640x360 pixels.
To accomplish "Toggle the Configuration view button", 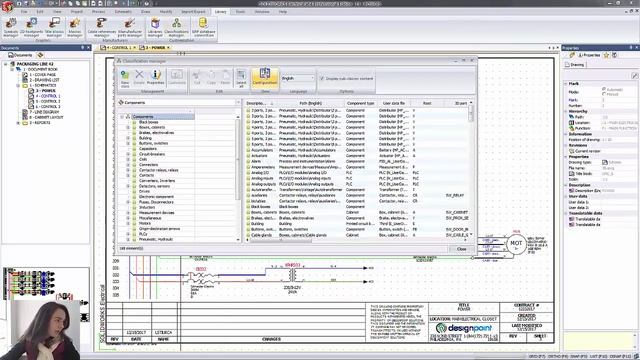I will [x=264, y=77].
